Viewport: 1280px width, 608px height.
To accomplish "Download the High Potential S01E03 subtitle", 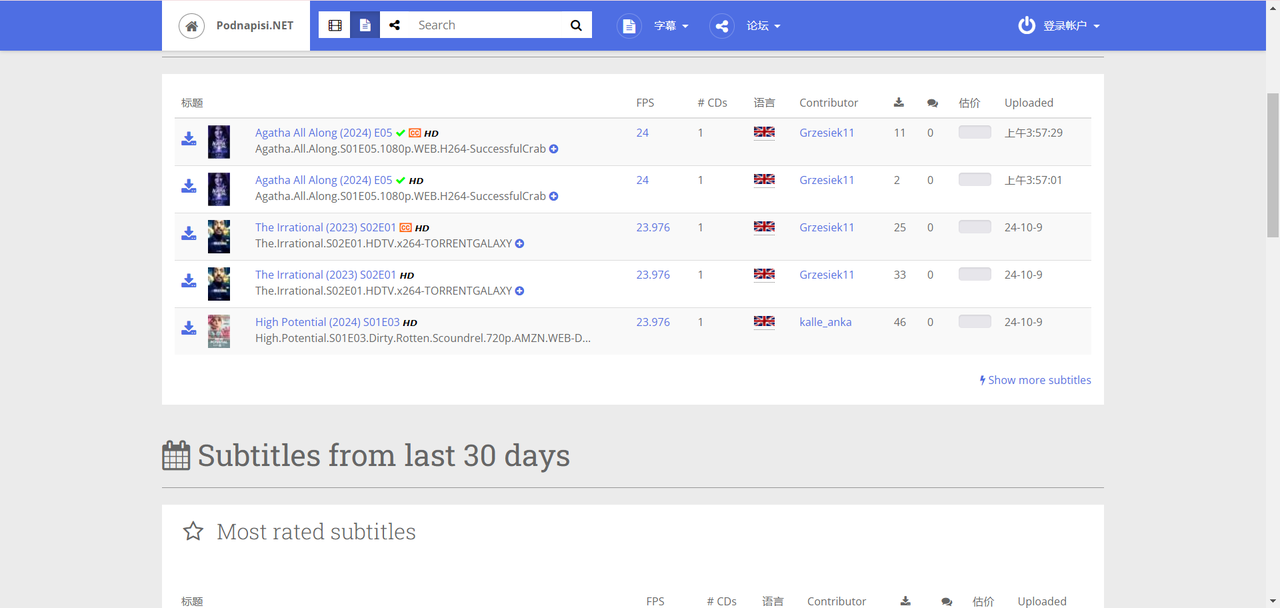I will (188, 328).
